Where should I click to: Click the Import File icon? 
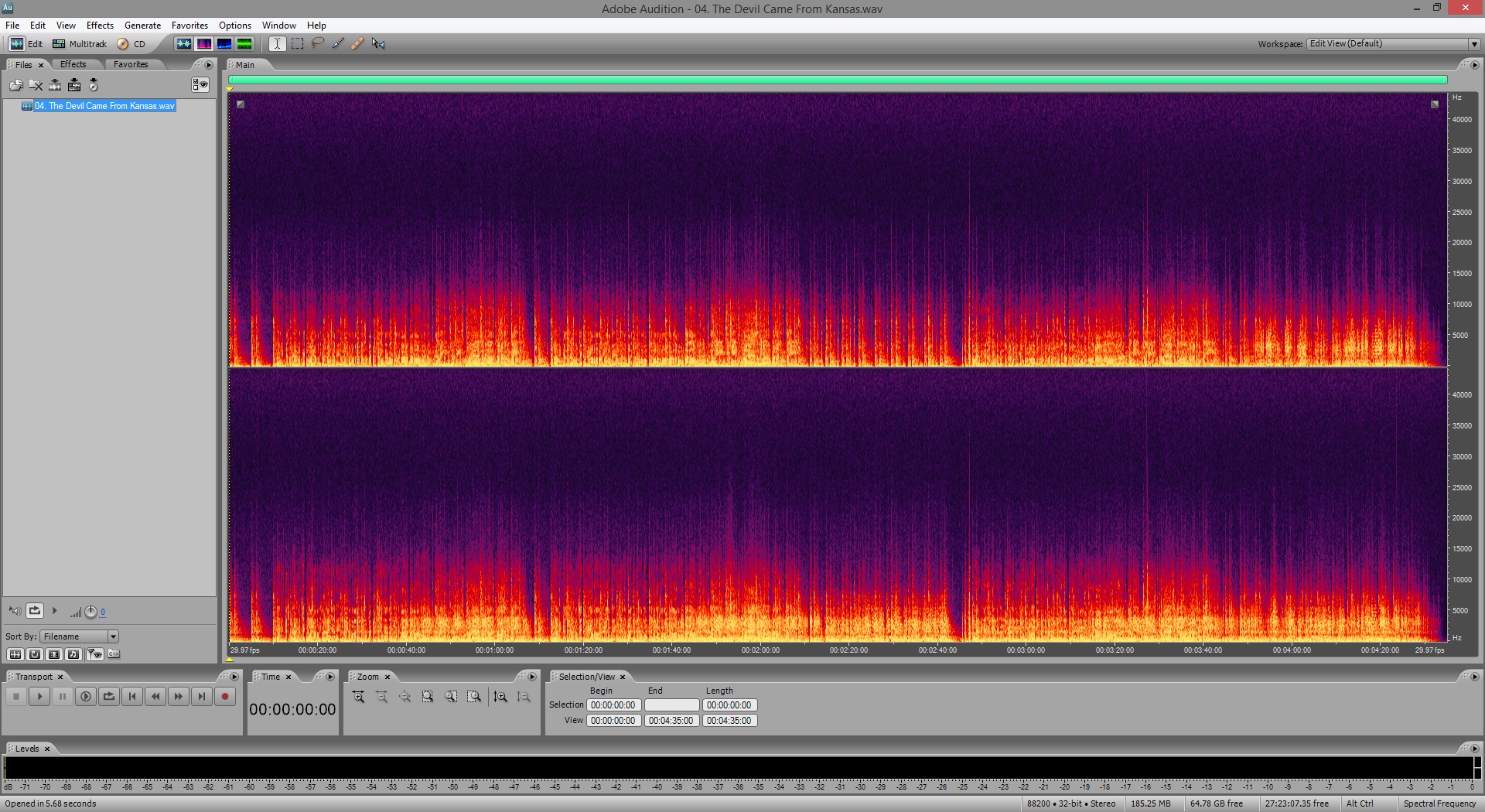(15, 85)
